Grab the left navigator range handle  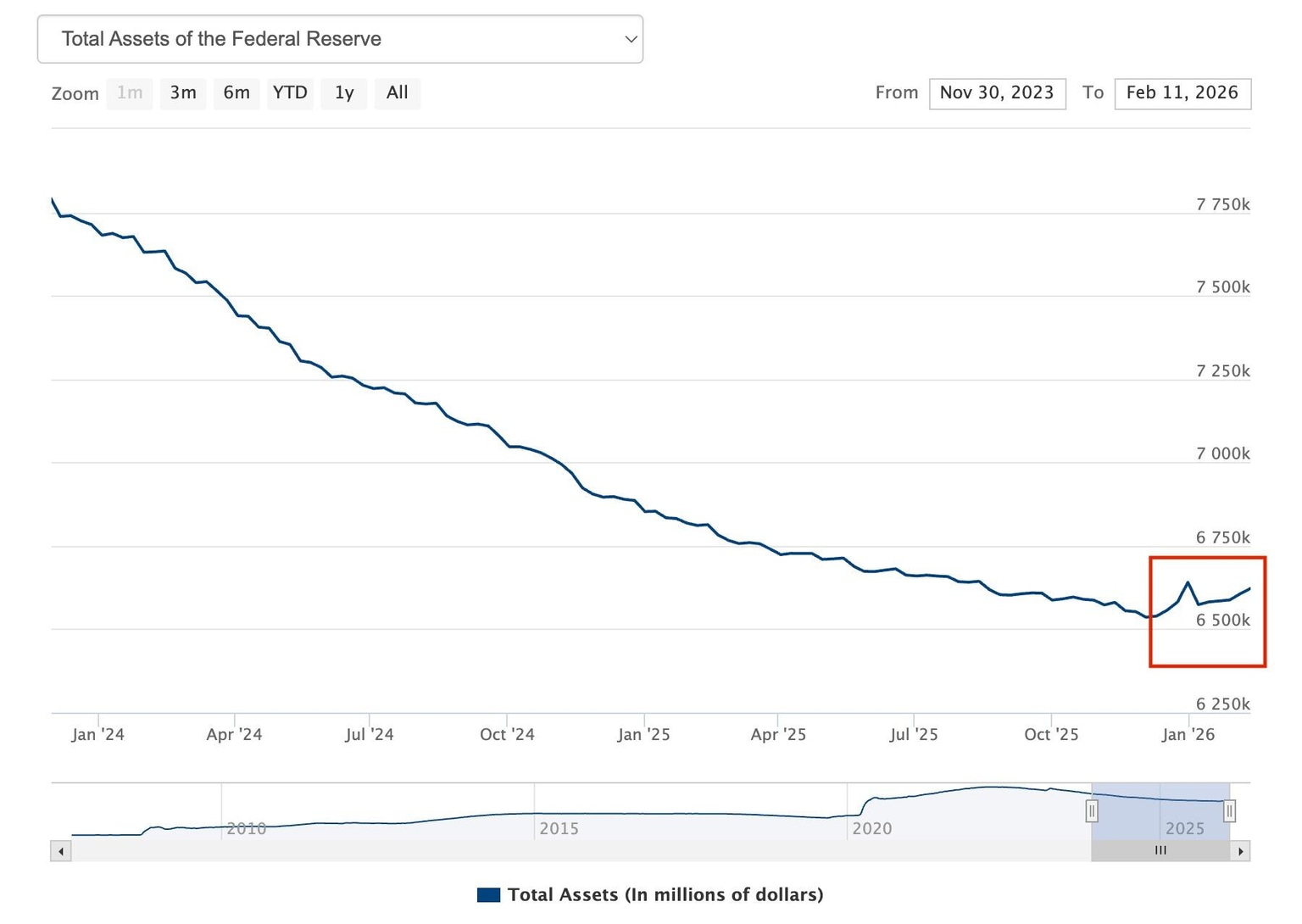(x=1092, y=811)
